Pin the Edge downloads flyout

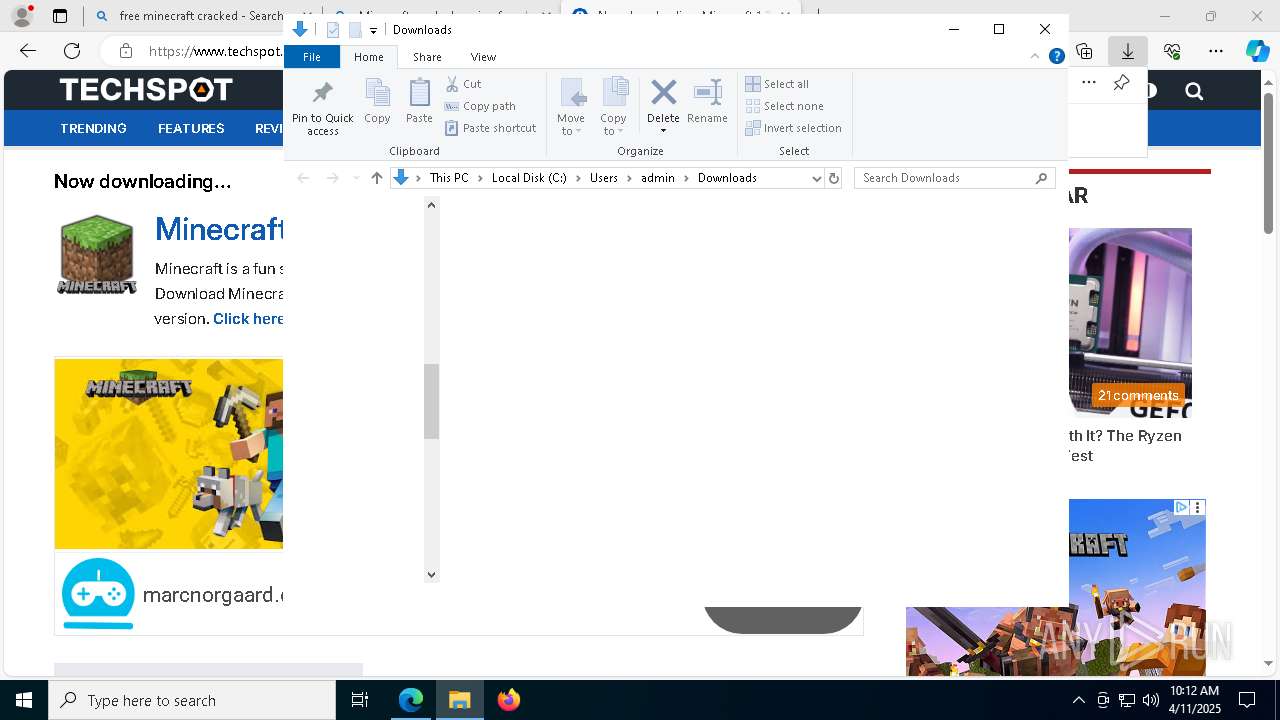(1121, 83)
